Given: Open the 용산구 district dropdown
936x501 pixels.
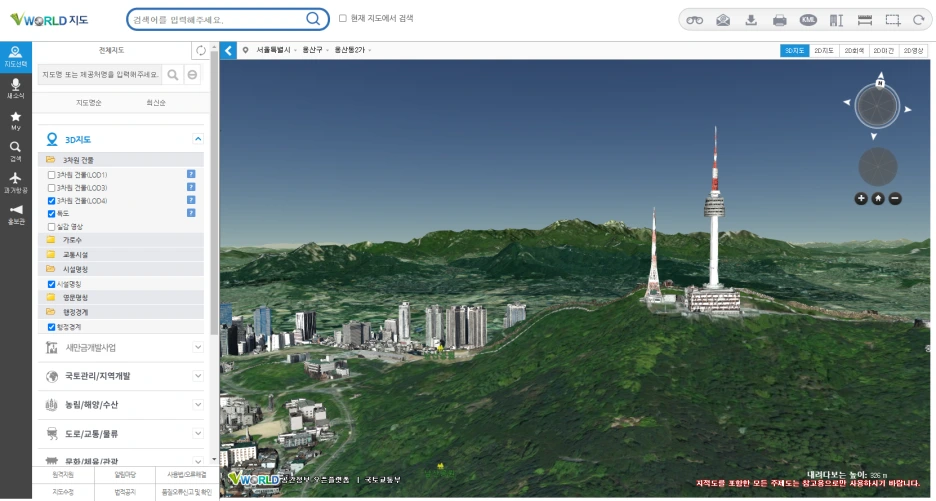Looking at the screenshot, I should pyautogui.click(x=315, y=50).
